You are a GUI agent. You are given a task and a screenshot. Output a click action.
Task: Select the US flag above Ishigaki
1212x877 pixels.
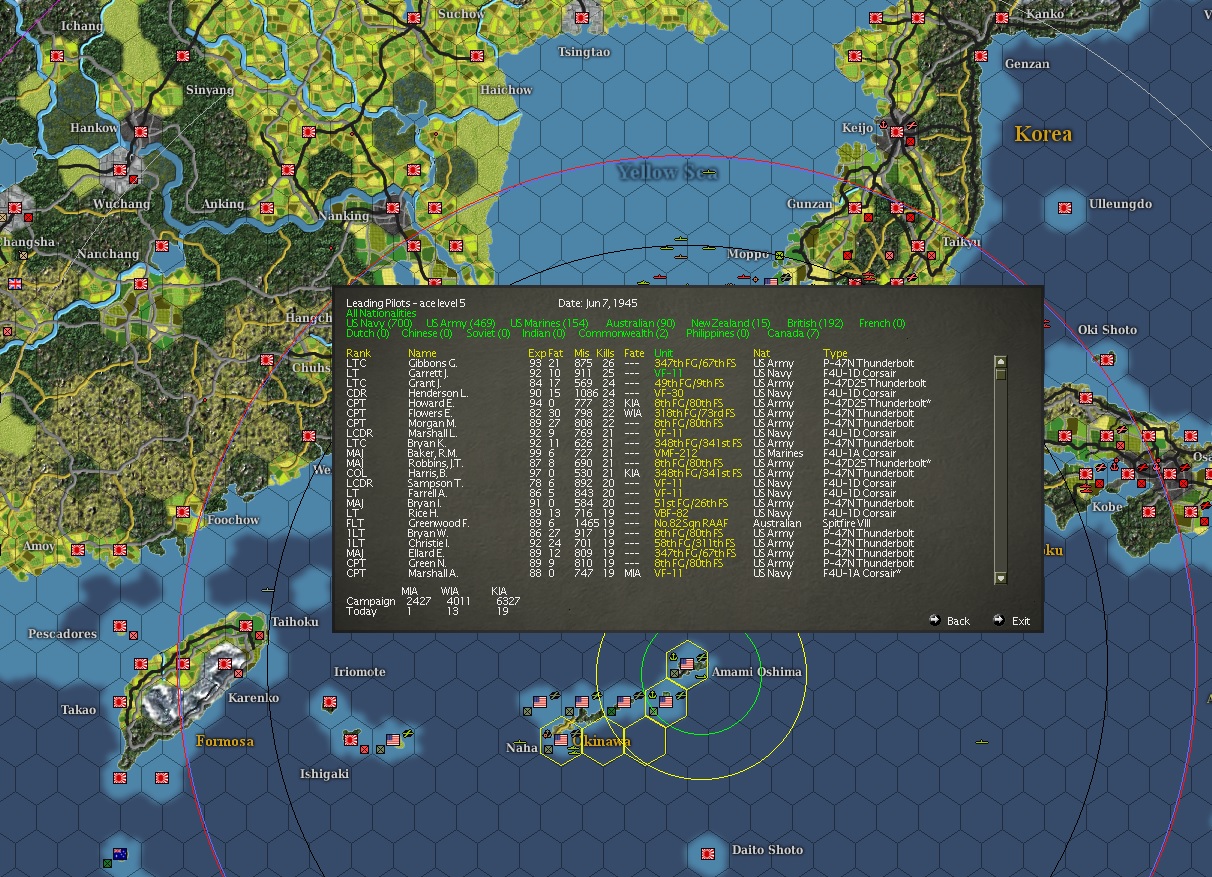(x=393, y=740)
